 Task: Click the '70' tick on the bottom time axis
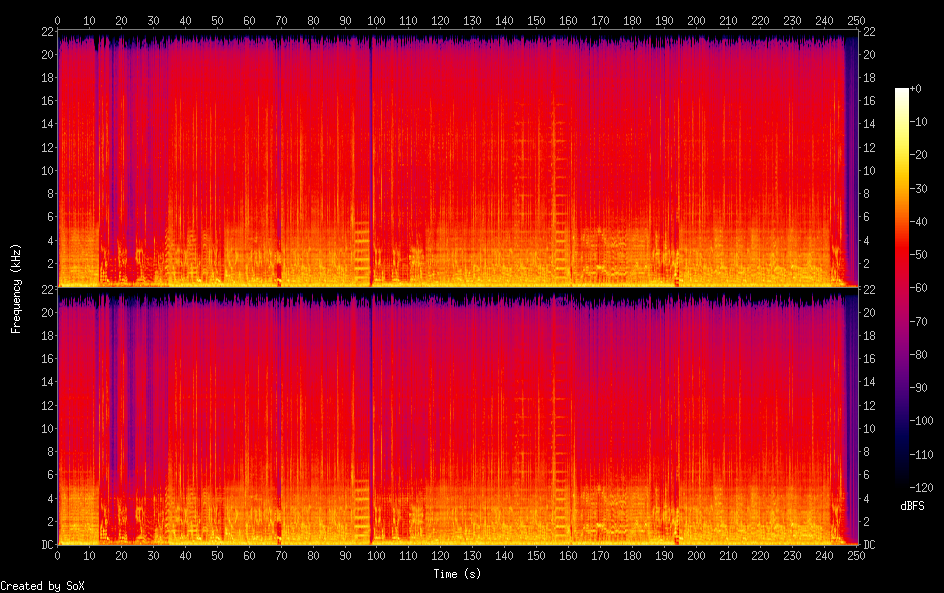(281, 556)
